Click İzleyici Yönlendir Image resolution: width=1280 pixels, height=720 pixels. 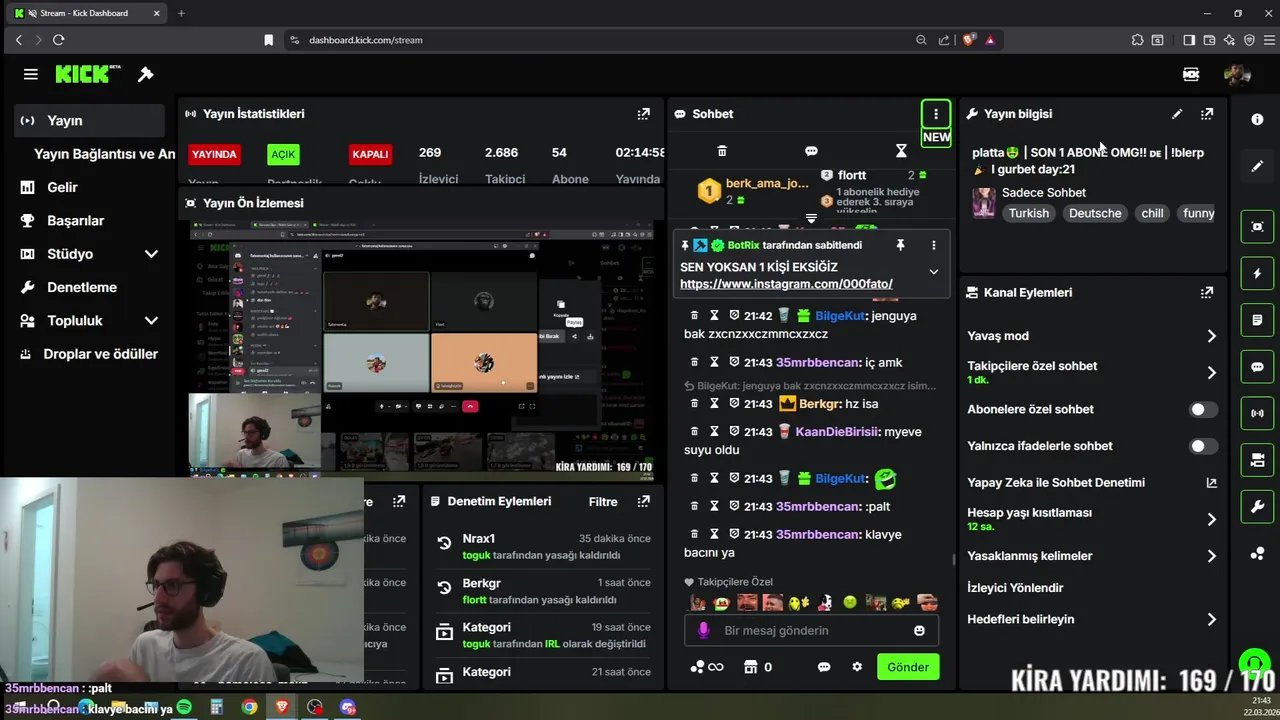tap(1015, 588)
